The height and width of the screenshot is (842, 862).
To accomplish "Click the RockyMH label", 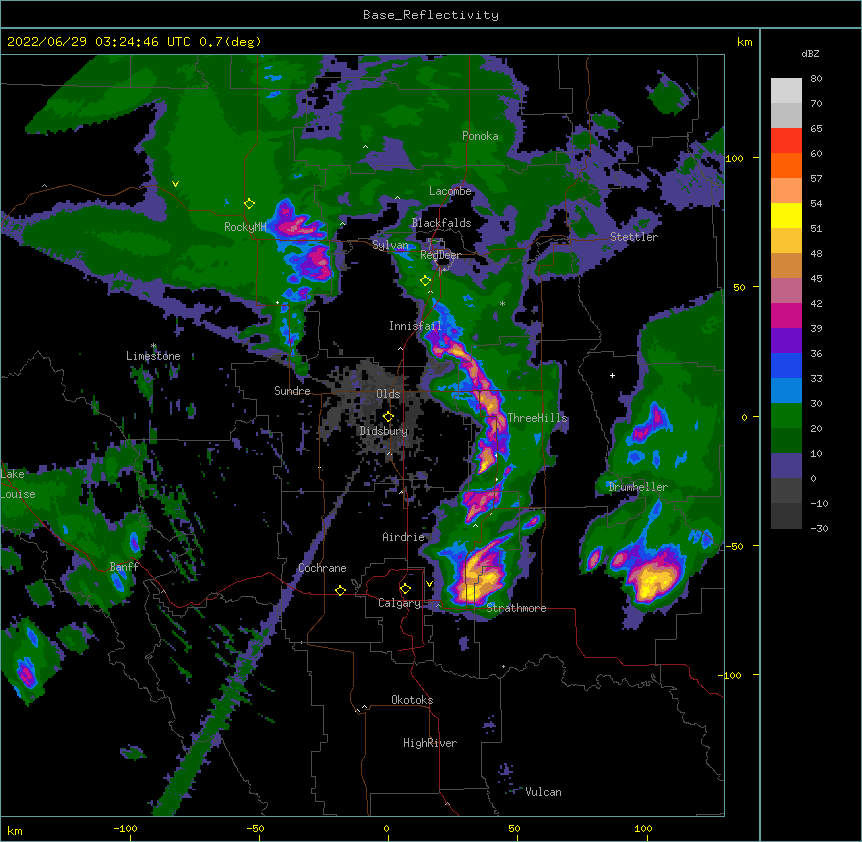I will click(245, 227).
